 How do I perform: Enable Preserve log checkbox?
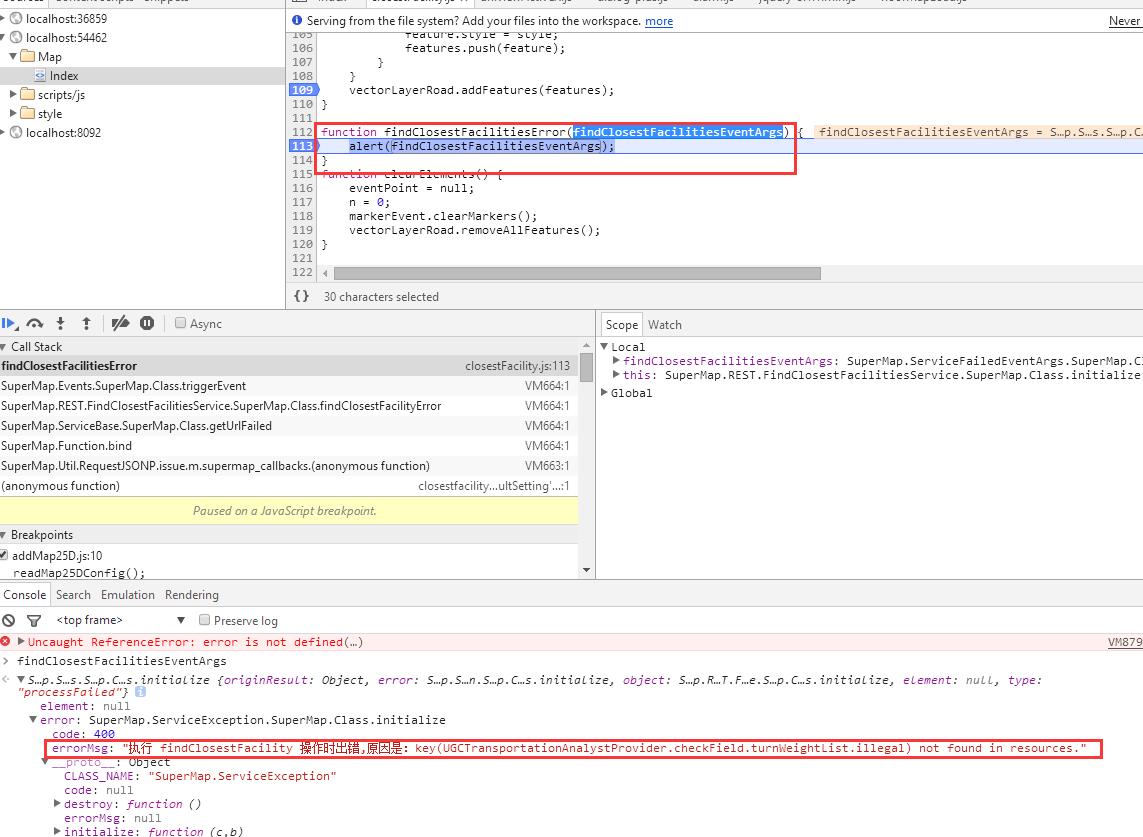coord(205,620)
